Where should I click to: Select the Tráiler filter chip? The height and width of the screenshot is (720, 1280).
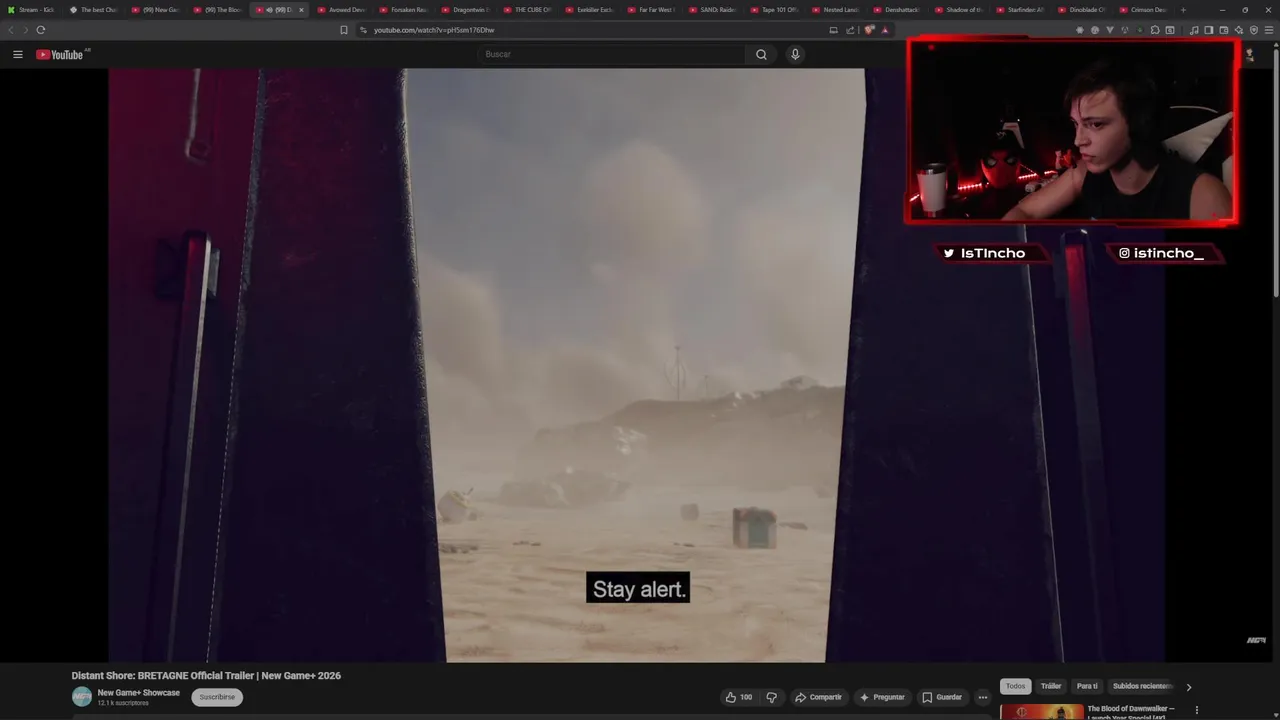(x=1051, y=686)
